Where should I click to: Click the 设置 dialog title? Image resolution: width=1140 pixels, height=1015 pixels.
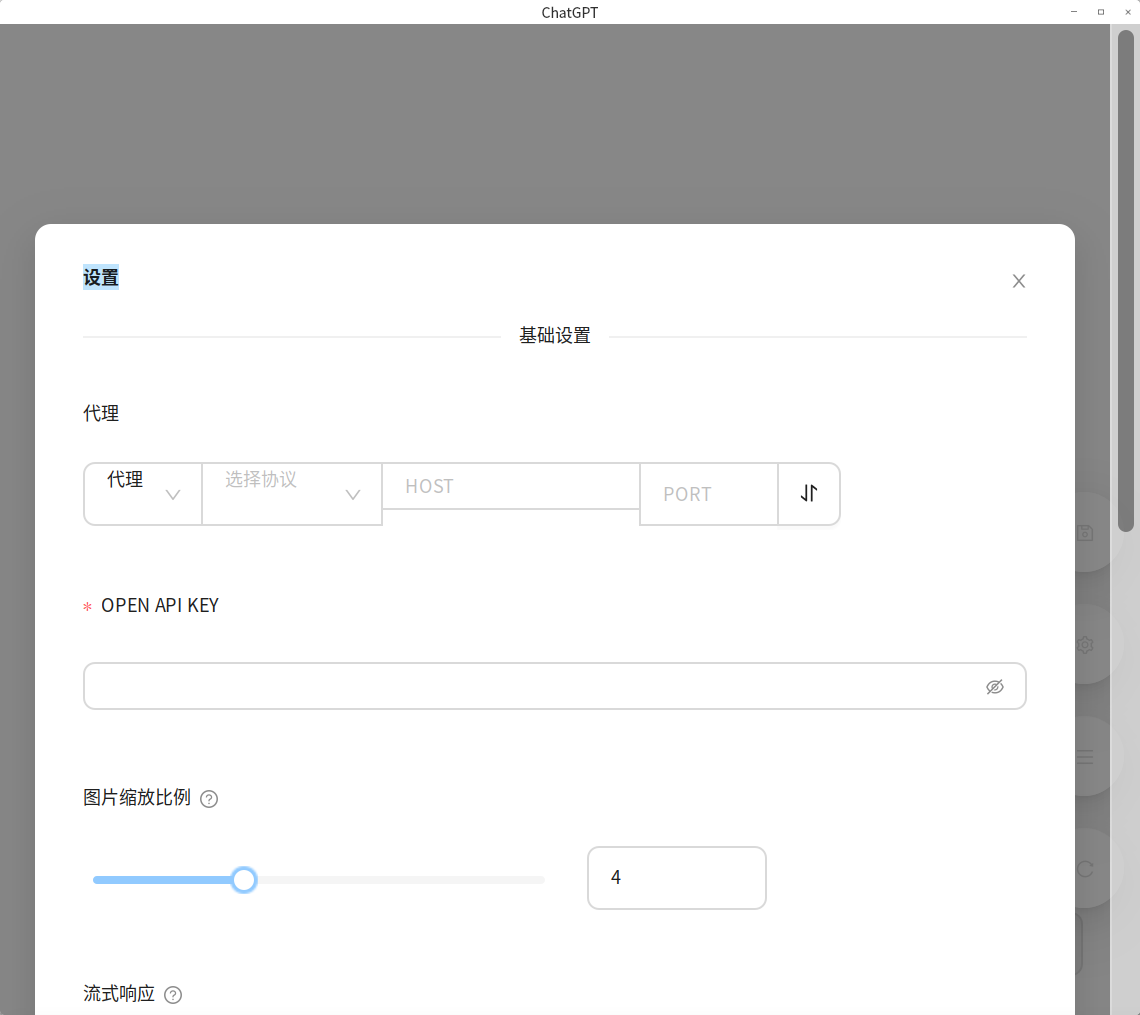100,277
